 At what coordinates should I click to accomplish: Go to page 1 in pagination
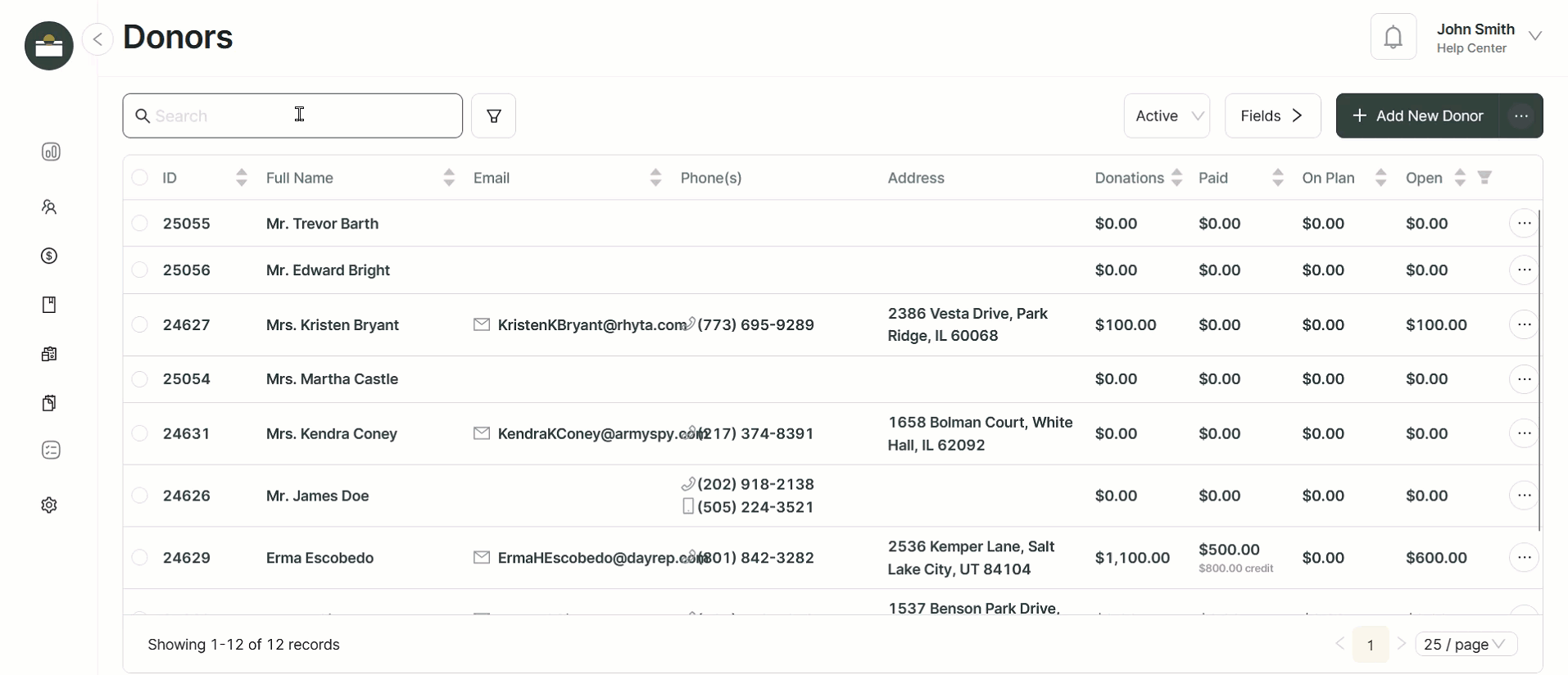tap(1371, 645)
